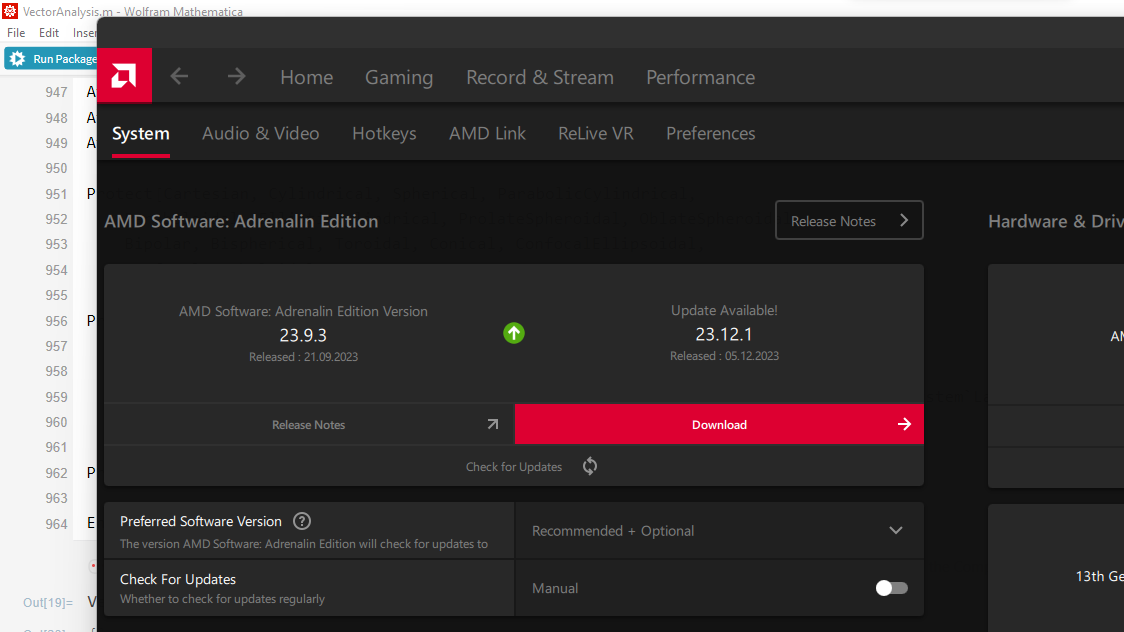
Task: Click Check for Updates
Action: 513,466
